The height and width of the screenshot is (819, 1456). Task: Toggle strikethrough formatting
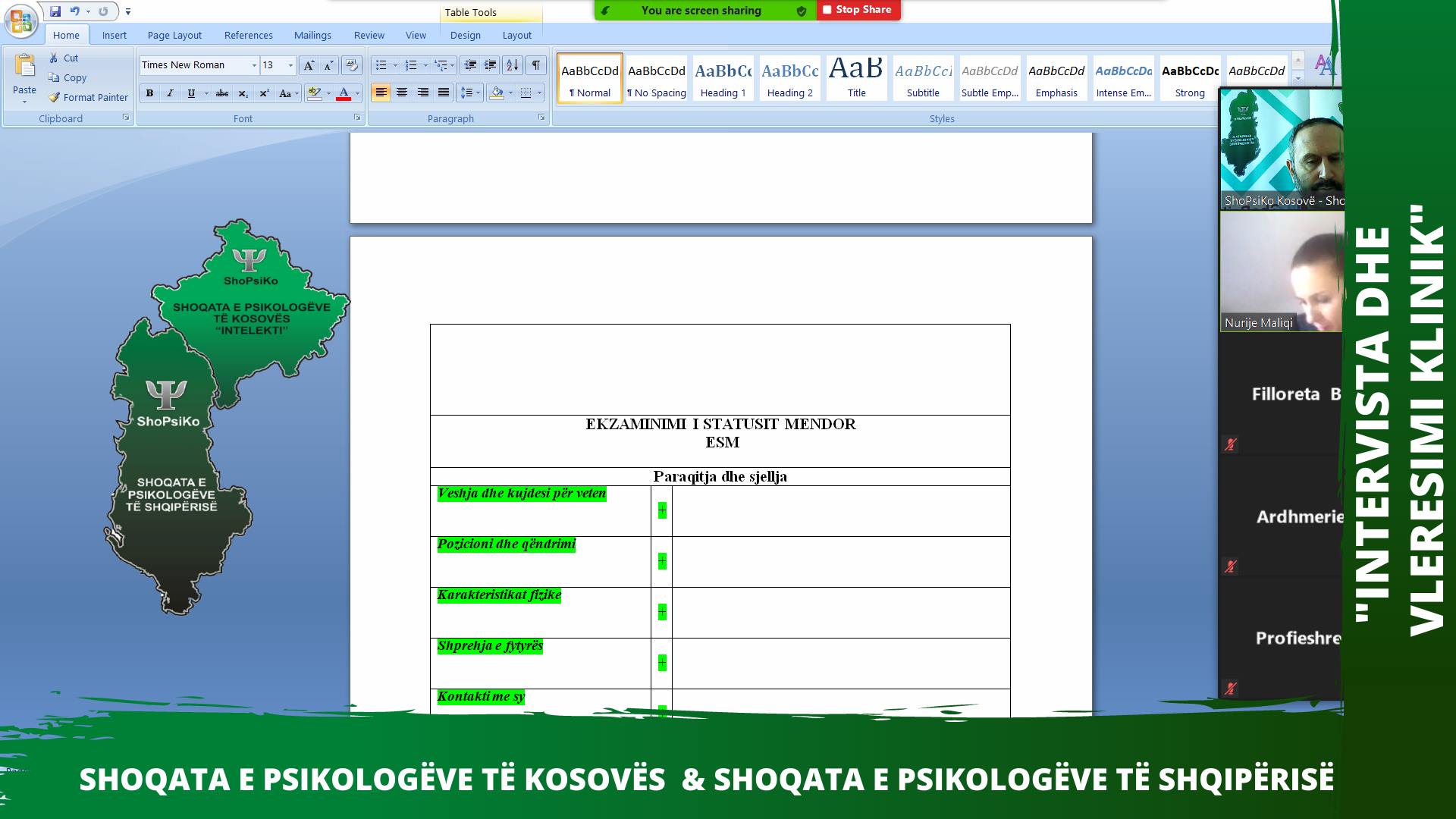[222, 93]
